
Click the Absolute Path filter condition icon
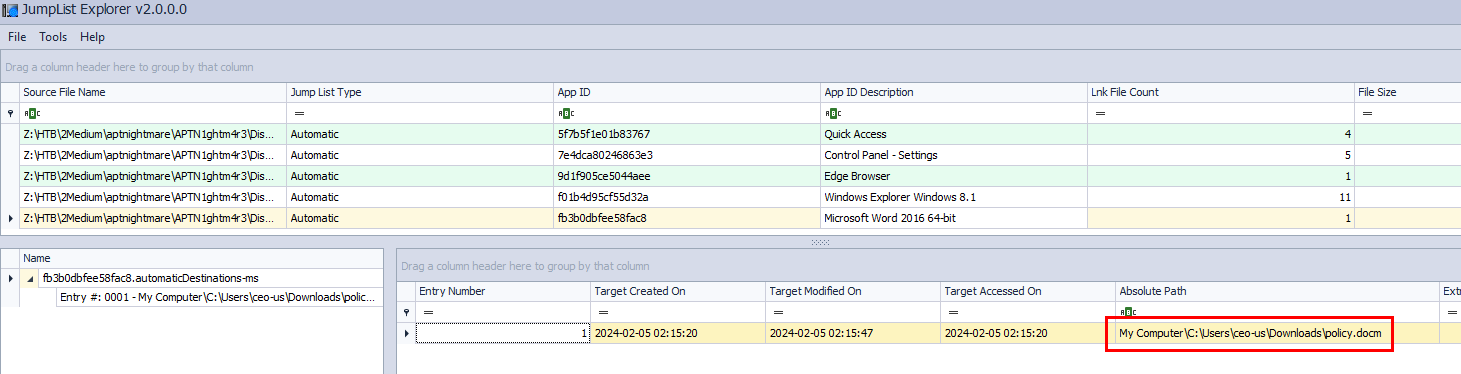click(1127, 313)
